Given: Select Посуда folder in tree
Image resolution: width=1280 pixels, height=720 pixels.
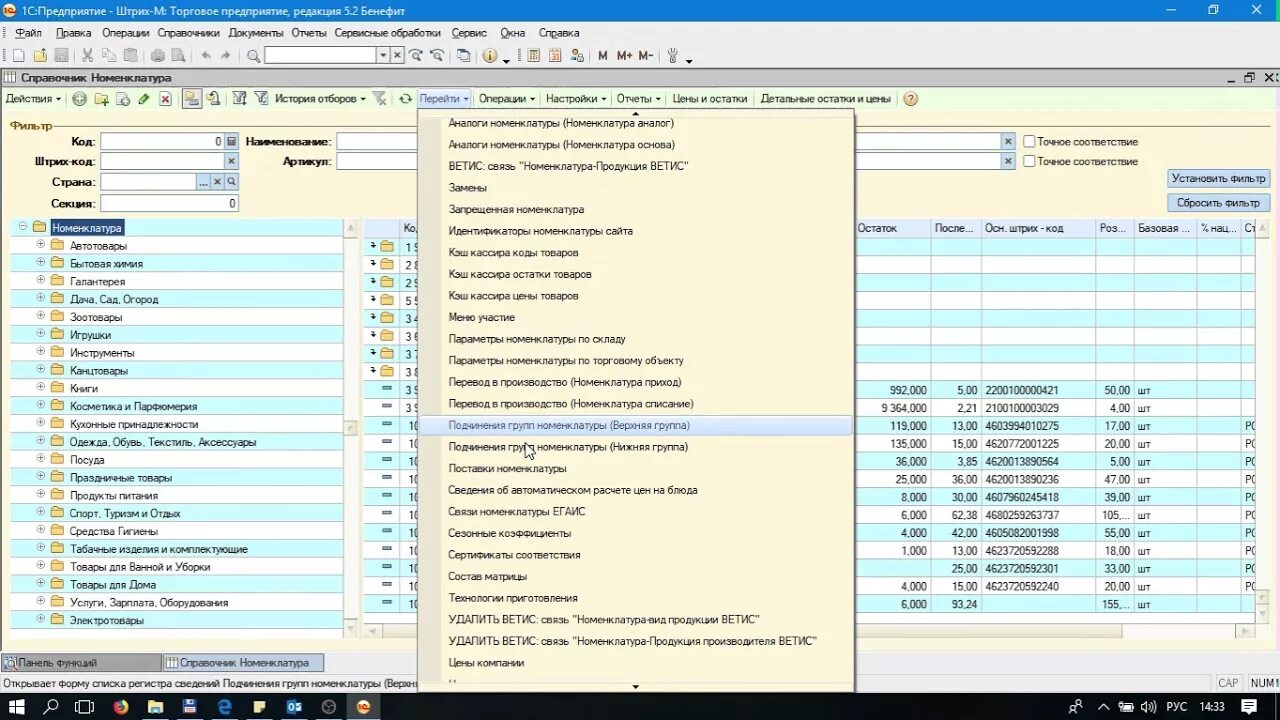Looking at the screenshot, I should tap(87, 460).
